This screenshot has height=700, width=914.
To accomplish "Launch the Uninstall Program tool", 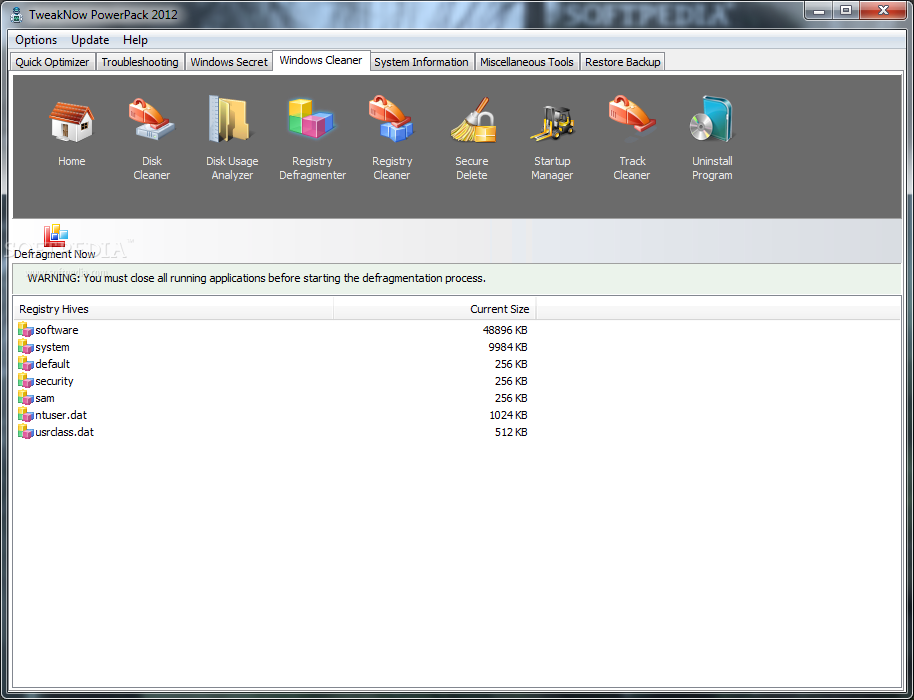I will (712, 139).
